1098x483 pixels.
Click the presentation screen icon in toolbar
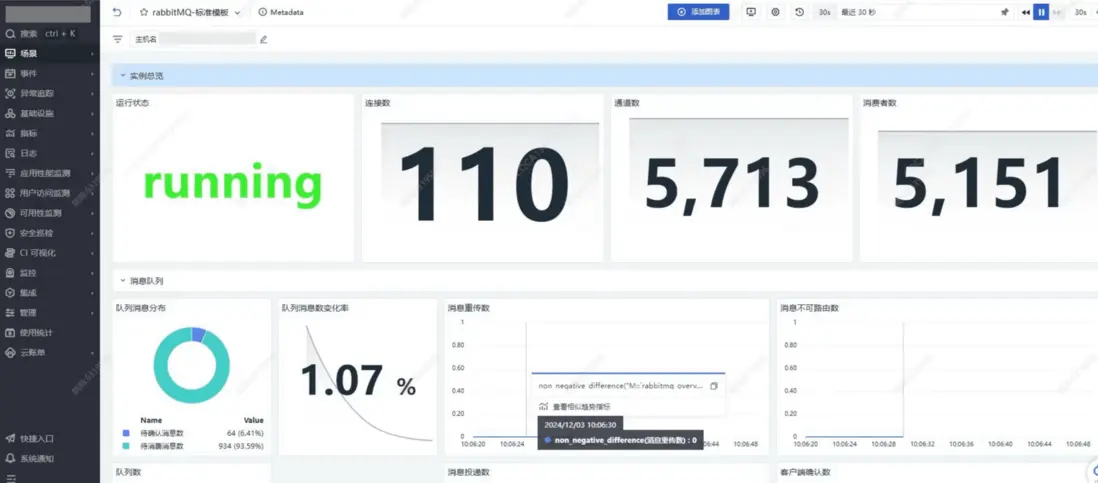pos(751,12)
